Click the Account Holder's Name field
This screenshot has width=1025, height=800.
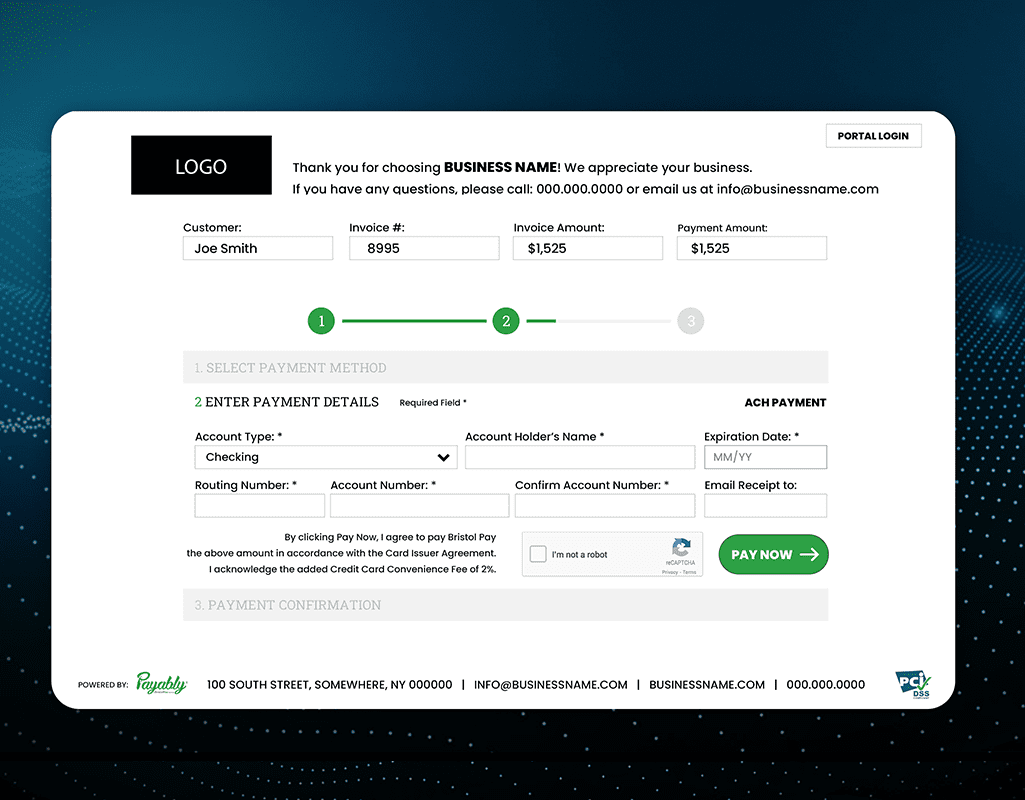[579, 457]
